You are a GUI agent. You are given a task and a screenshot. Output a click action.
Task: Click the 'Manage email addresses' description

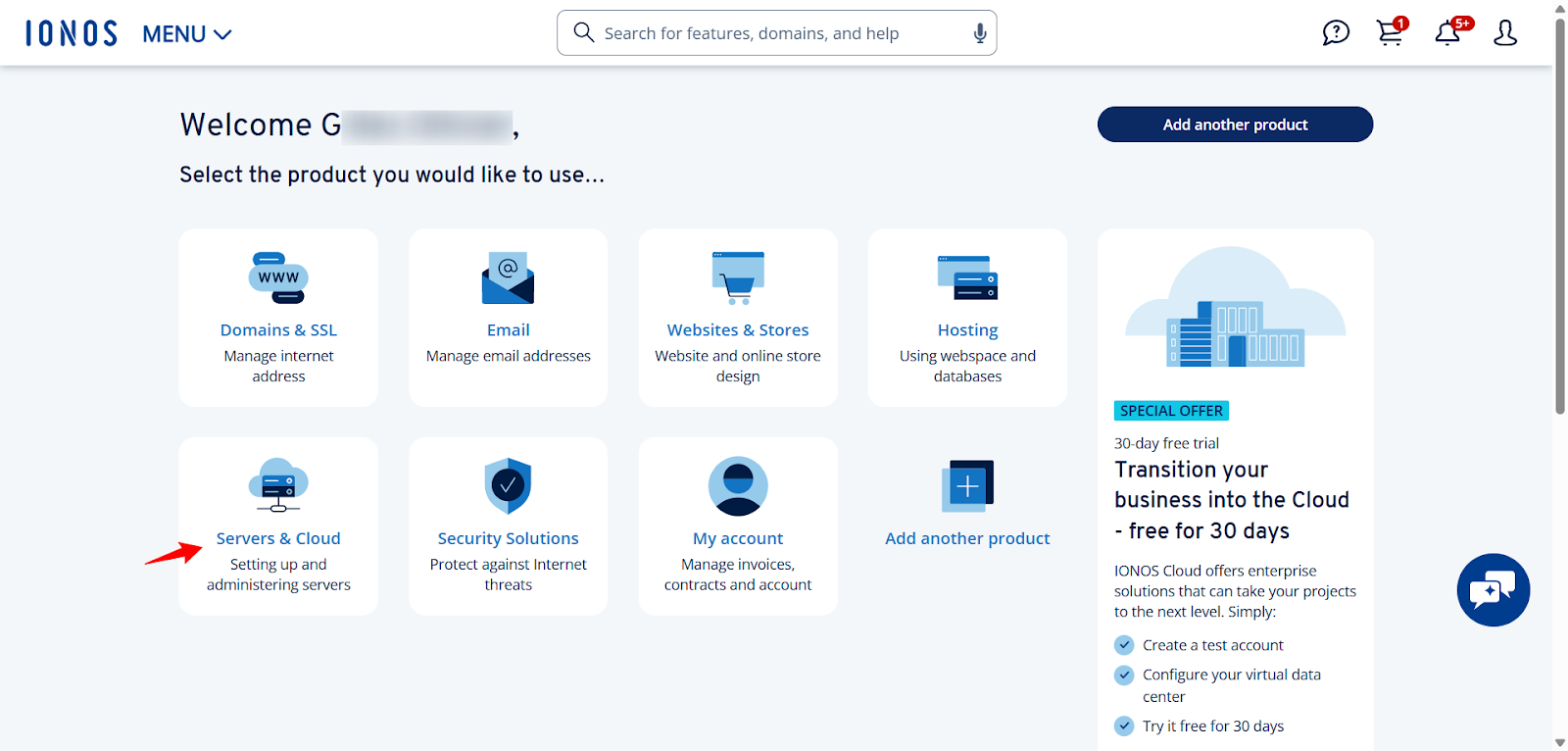pyautogui.click(x=508, y=356)
